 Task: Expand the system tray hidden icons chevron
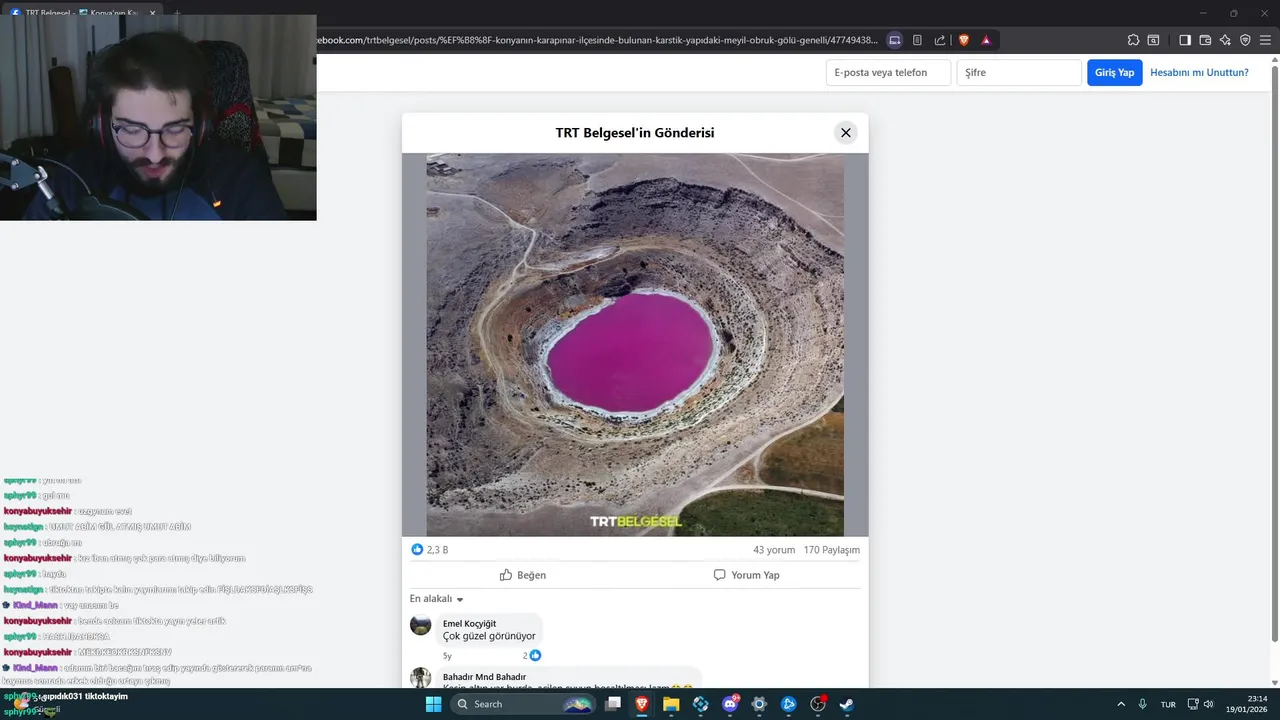[x=1121, y=704]
